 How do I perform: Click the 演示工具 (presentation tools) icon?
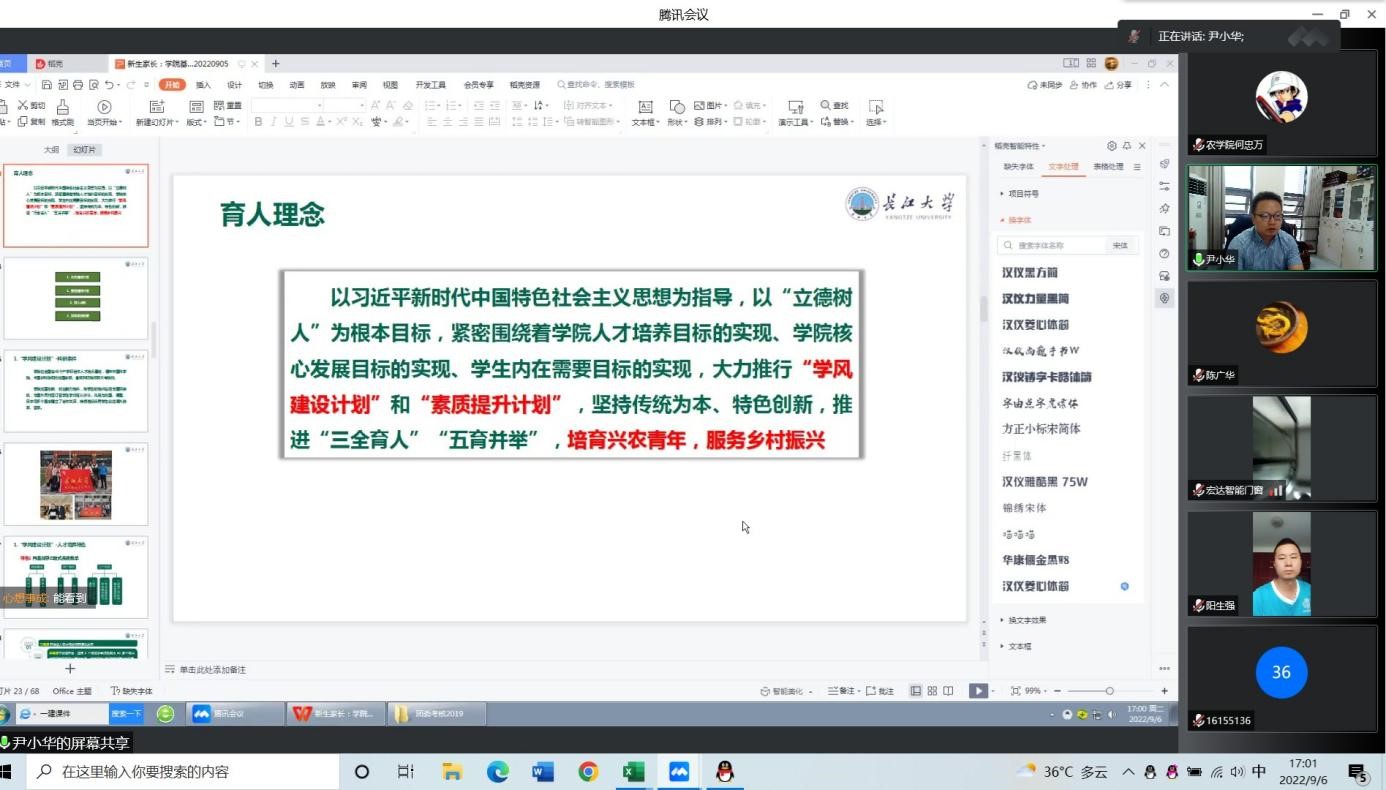pos(795,107)
